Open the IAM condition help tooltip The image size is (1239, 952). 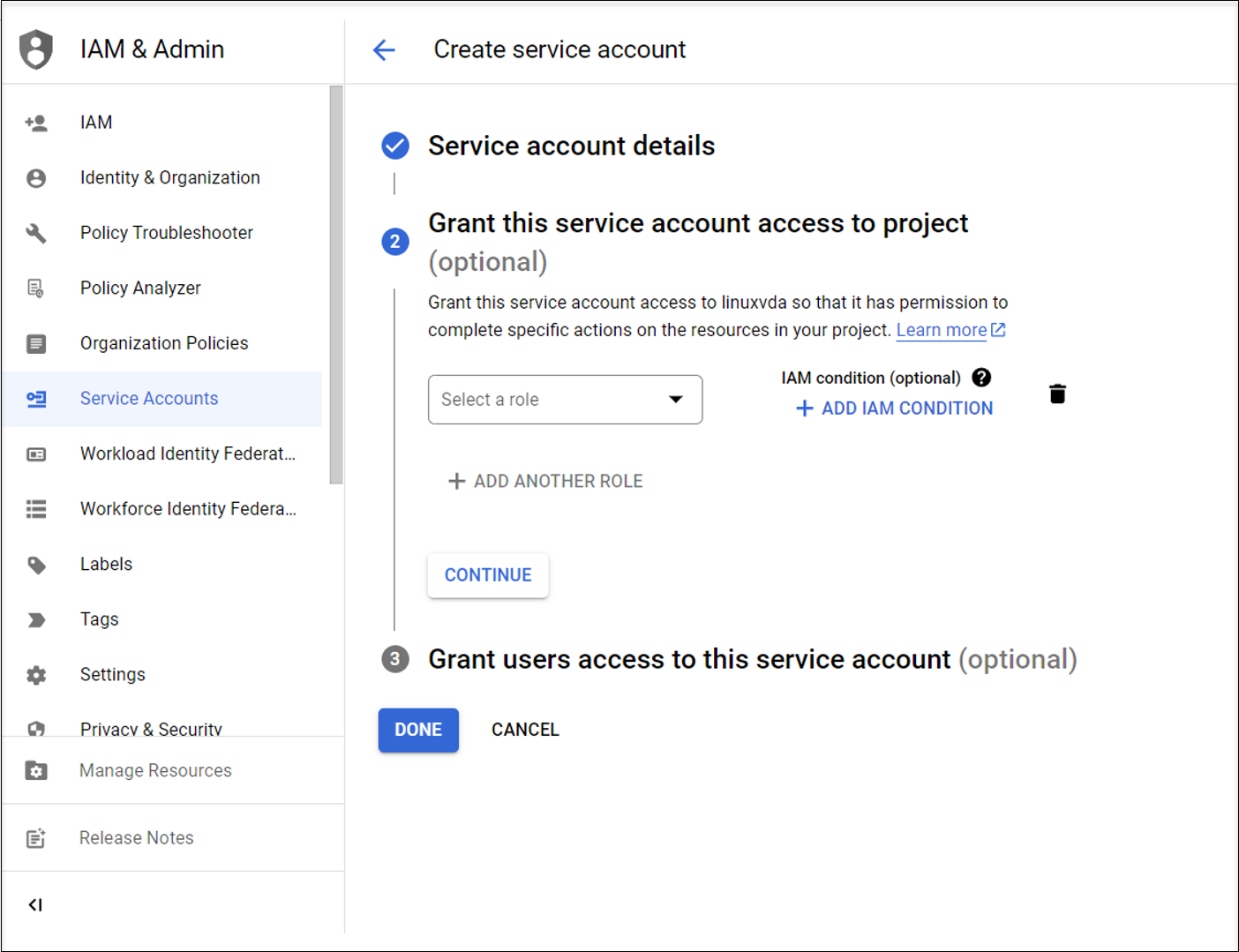click(981, 377)
